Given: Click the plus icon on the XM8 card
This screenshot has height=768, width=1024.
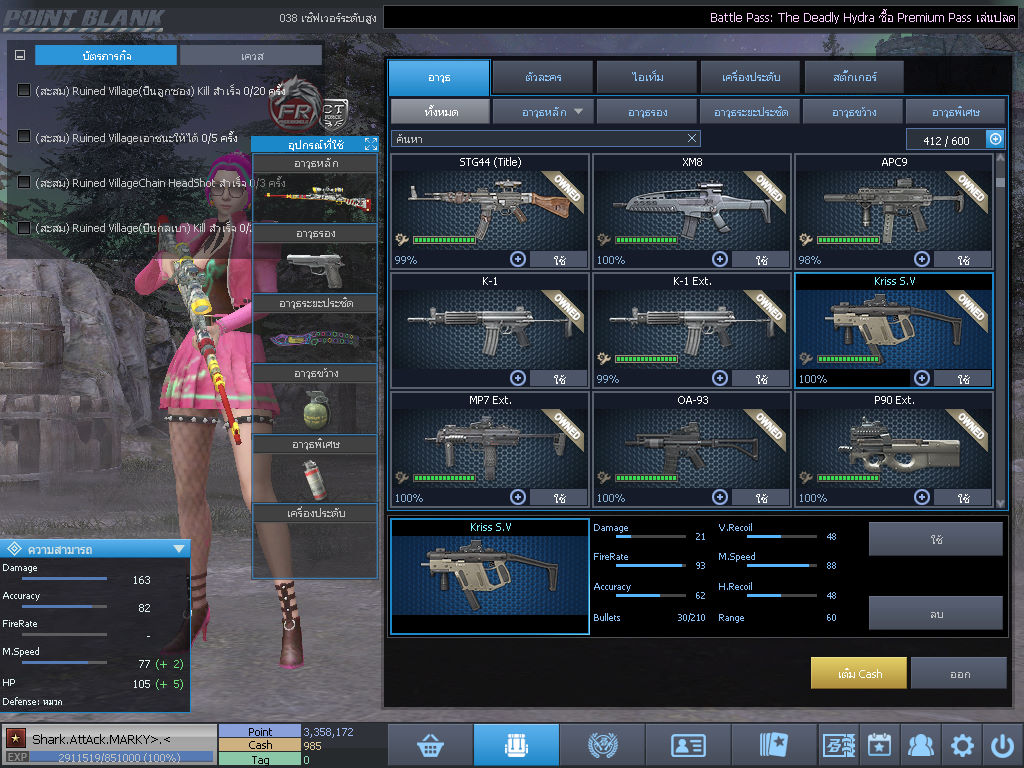Looking at the screenshot, I should (720, 259).
